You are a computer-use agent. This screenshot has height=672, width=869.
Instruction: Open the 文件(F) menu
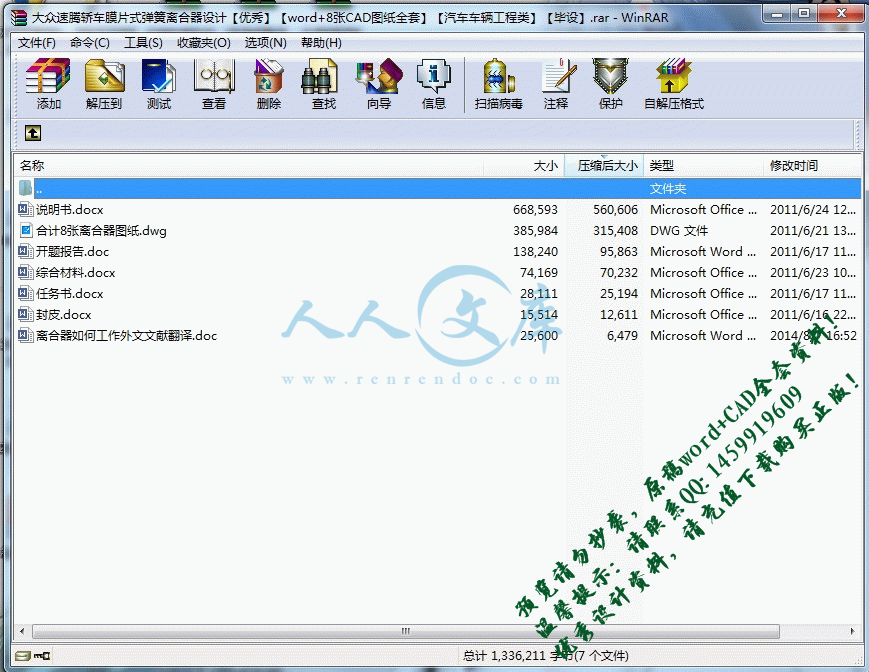(x=37, y=43)
